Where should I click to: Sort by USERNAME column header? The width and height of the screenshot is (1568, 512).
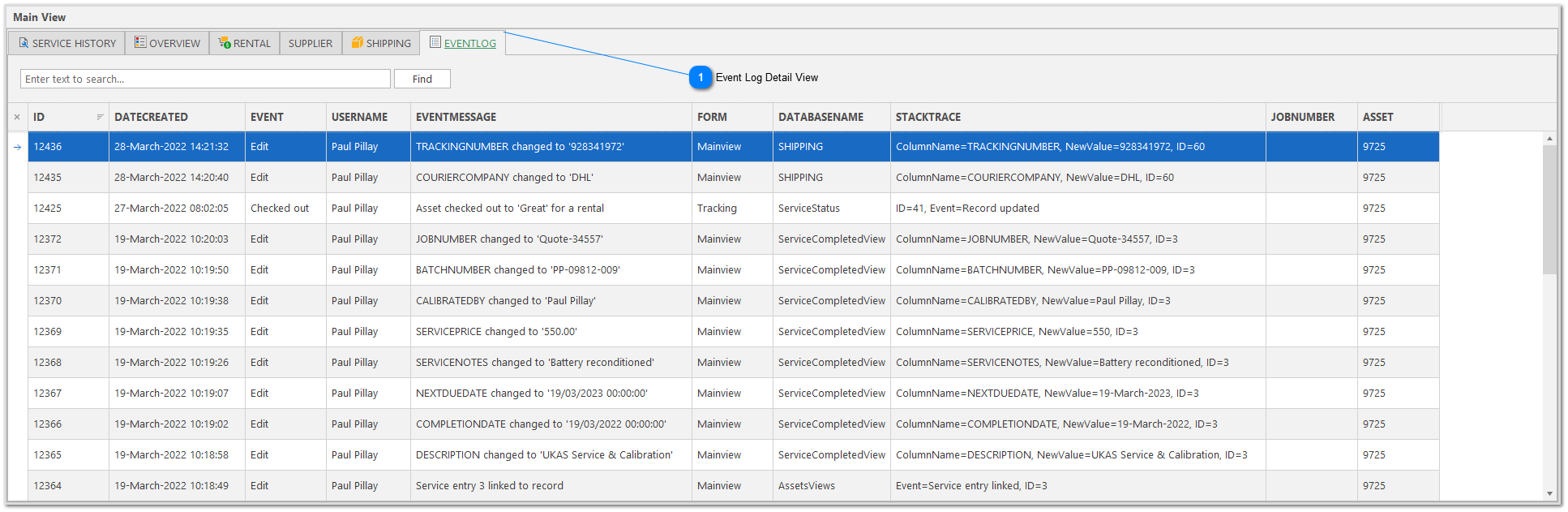[x=368, y=117]
